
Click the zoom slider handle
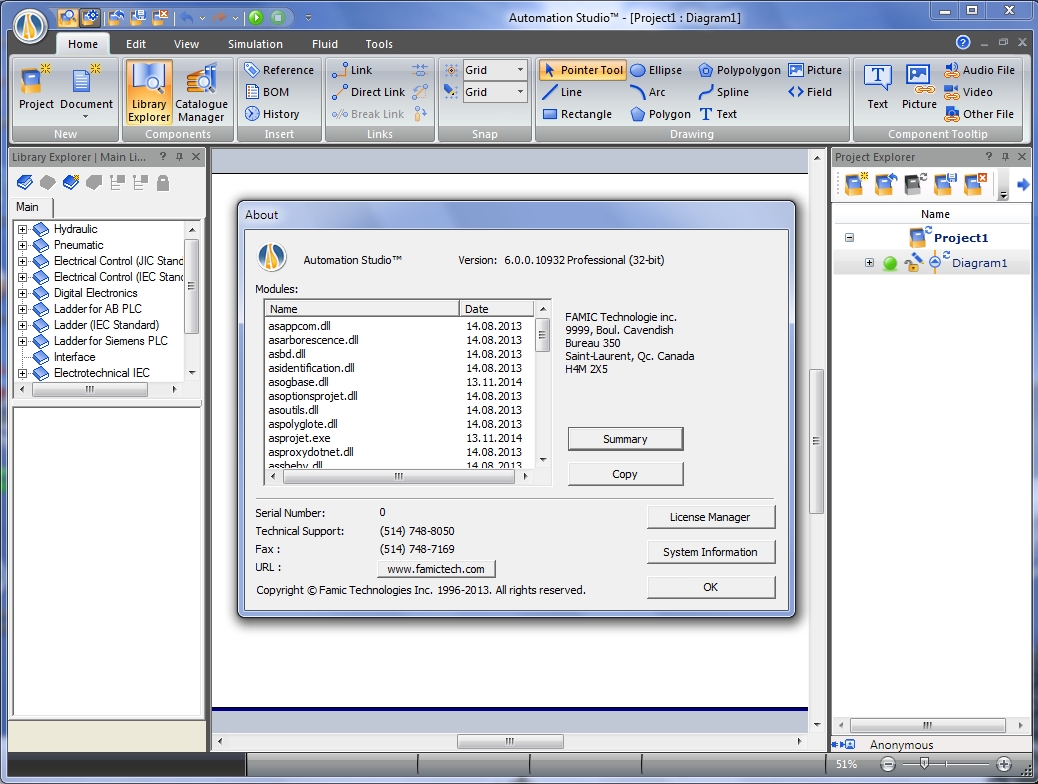pyautogui.click(x=924, y=764)
